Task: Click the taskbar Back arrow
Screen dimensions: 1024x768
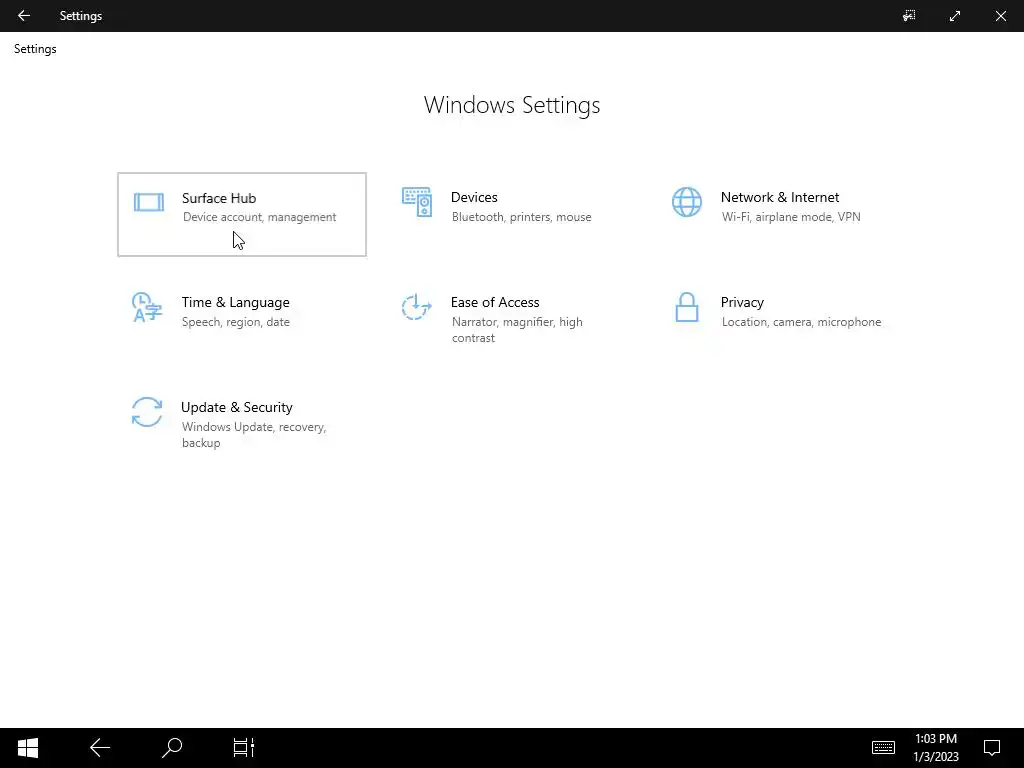Action: (100, 748)
